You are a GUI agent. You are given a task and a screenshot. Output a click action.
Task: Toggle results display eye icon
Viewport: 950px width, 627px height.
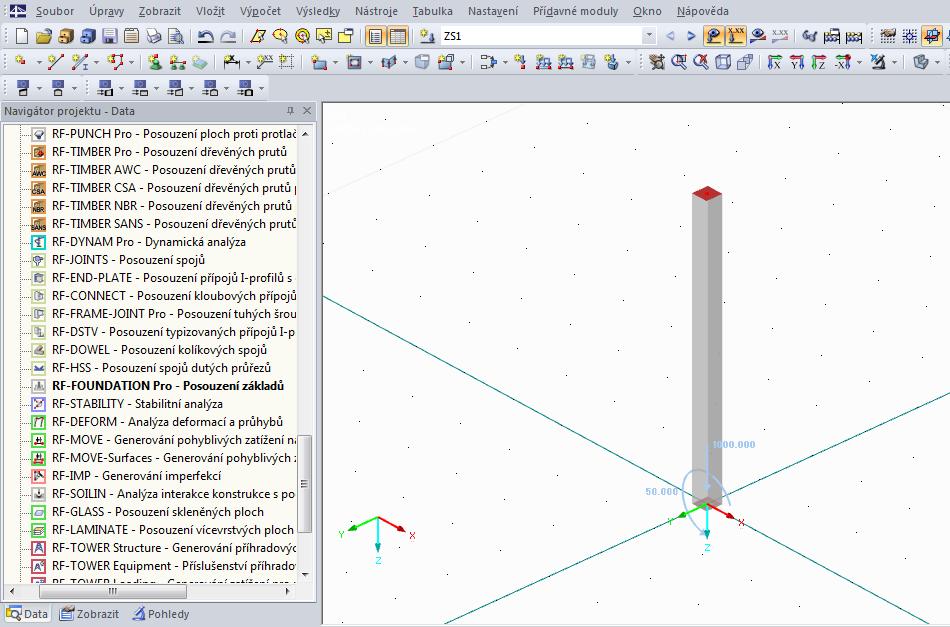point(758,36)
